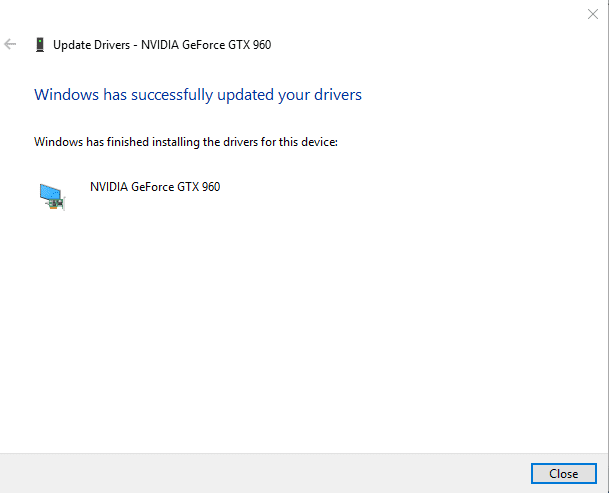Click the blank title bar area above the heading
This screenshot has height=493, width=609.
click(300, 14)
